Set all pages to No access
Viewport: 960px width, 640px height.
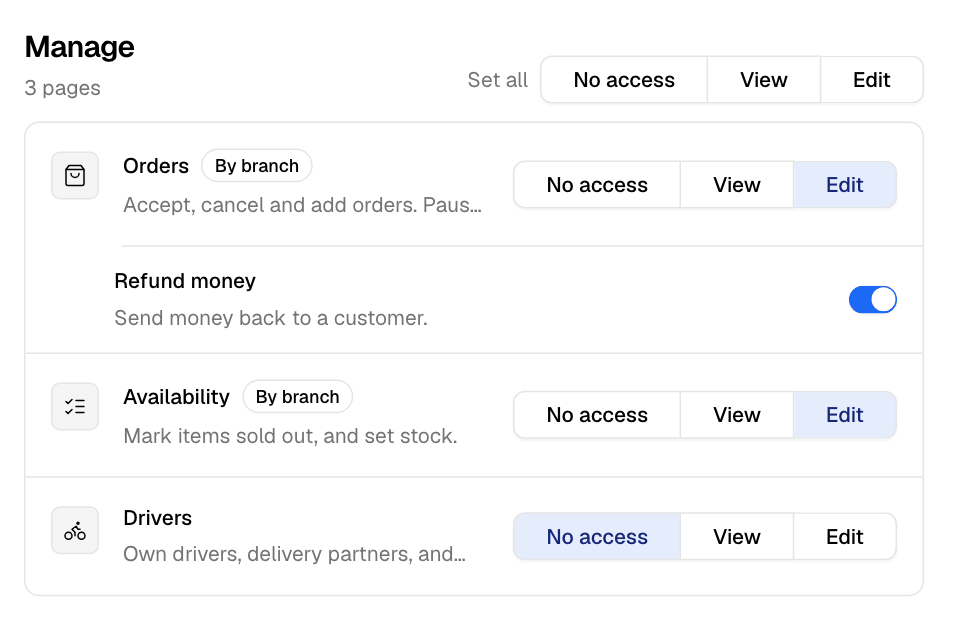tap(624, 80)
